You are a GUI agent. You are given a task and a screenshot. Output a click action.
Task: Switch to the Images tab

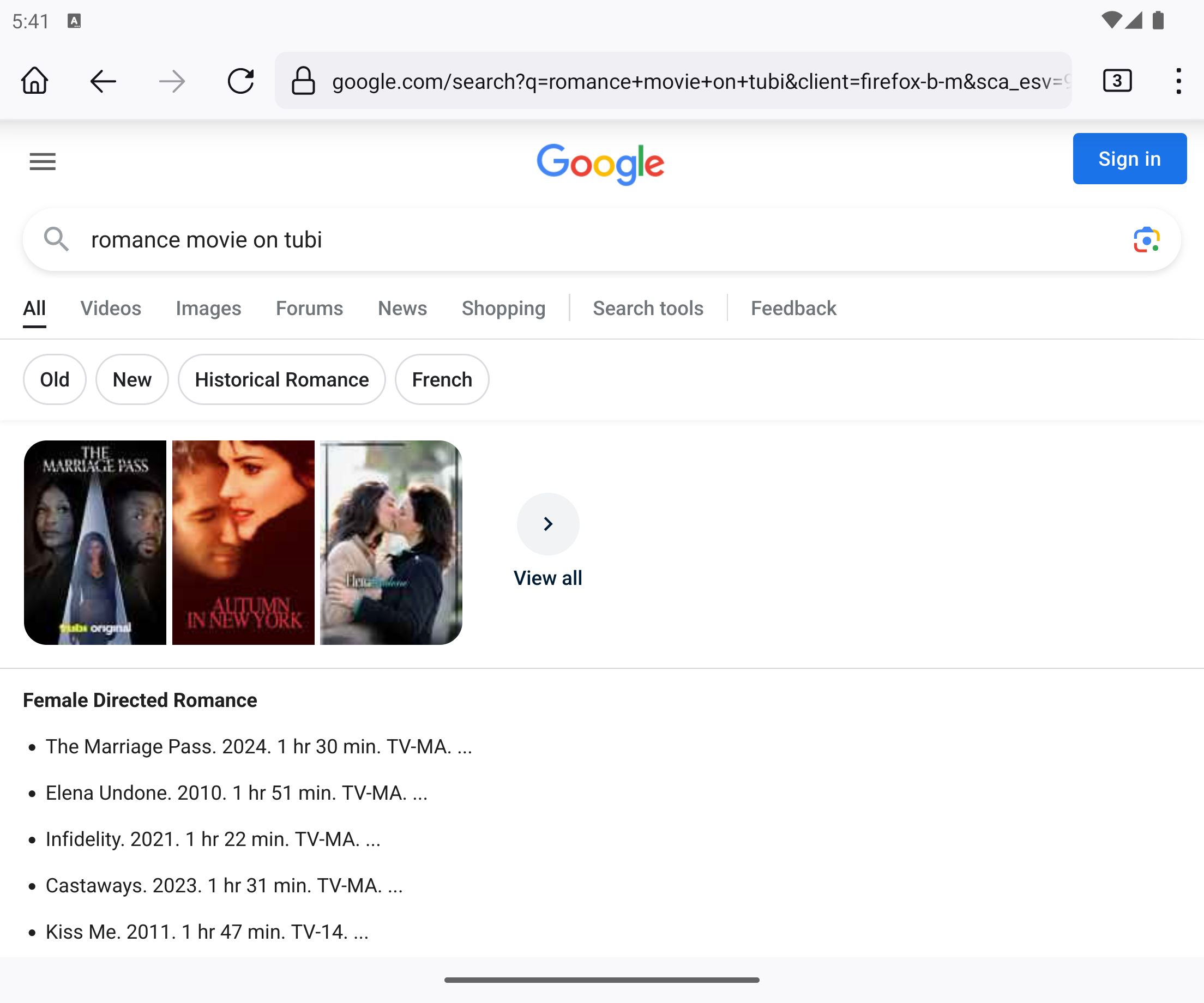208,309
